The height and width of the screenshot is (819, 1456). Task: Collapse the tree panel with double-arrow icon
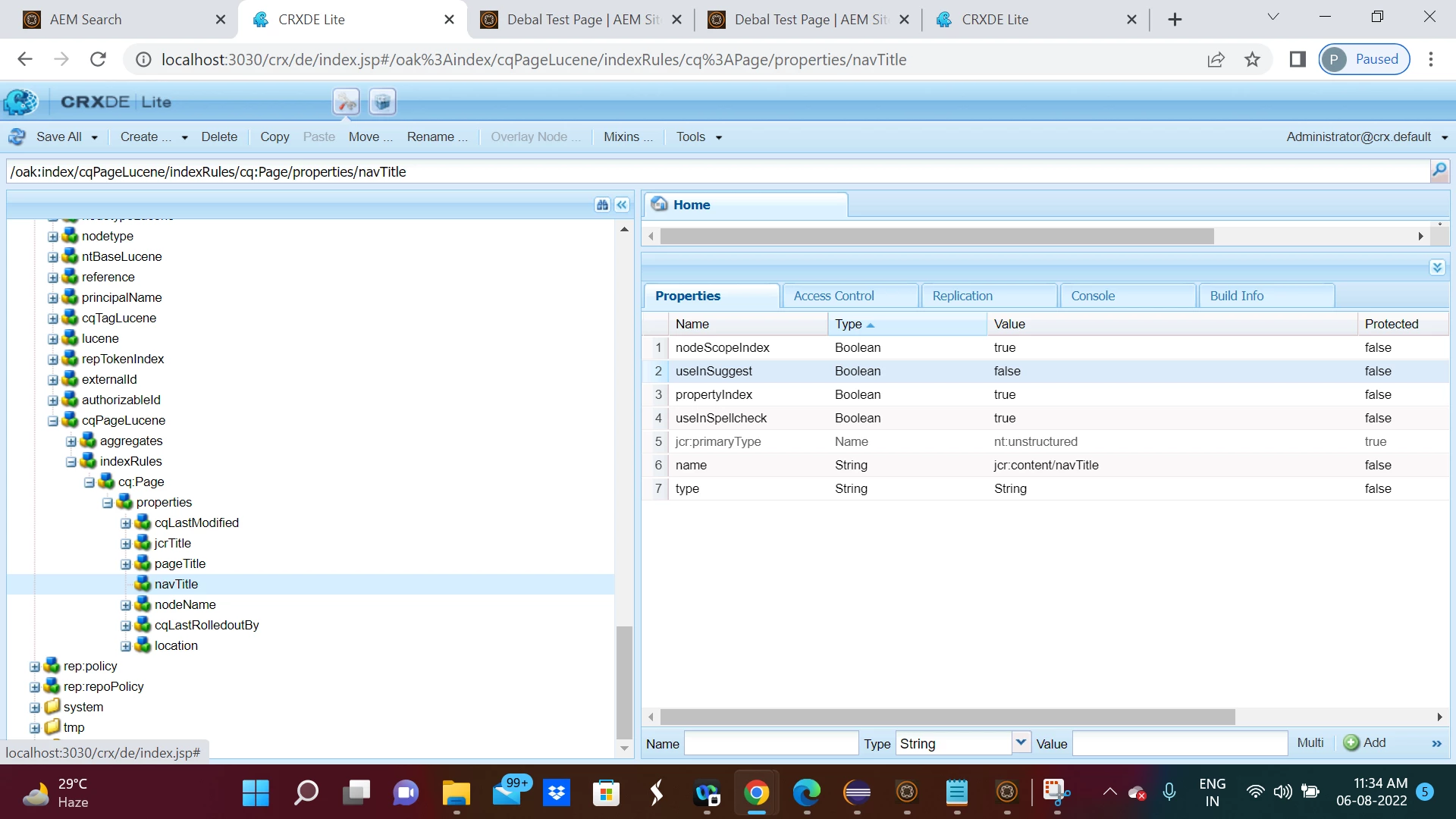tap(622, 205)
